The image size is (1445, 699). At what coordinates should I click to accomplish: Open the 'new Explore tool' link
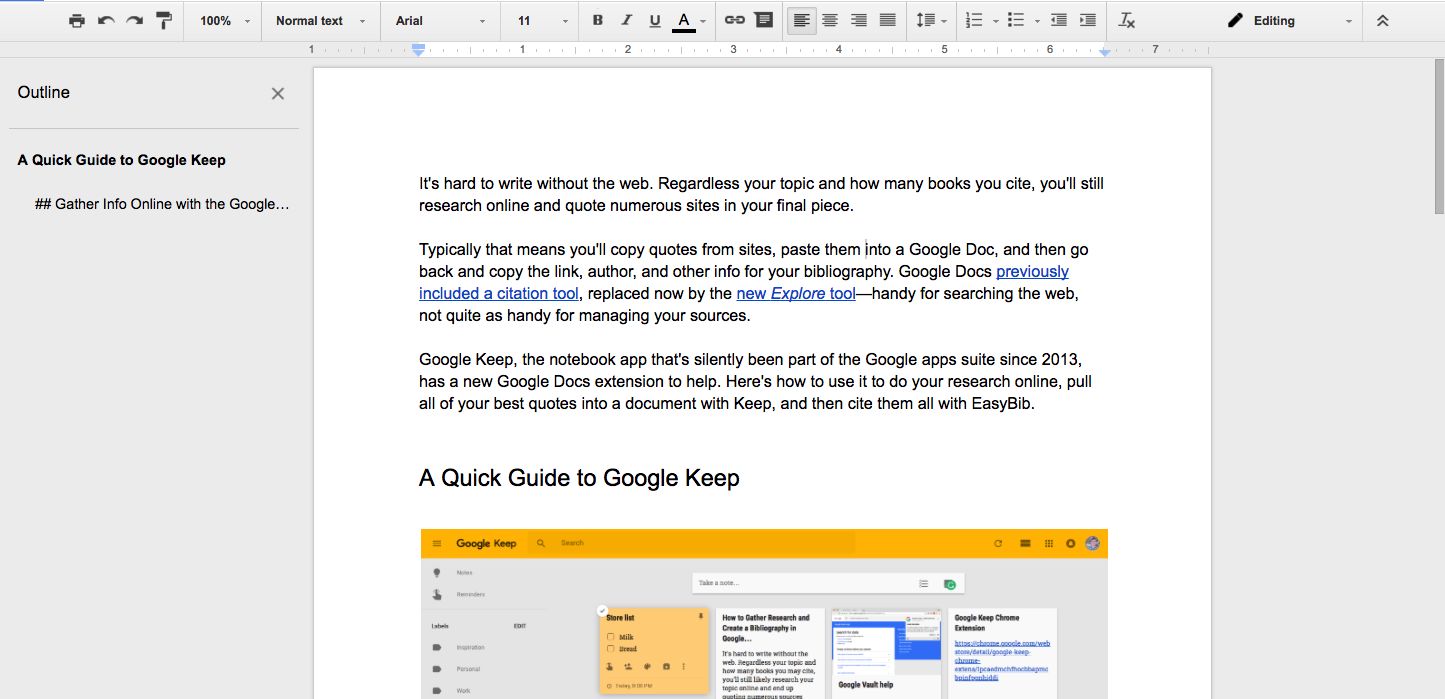pyautogui.click(x=796, y=293)
